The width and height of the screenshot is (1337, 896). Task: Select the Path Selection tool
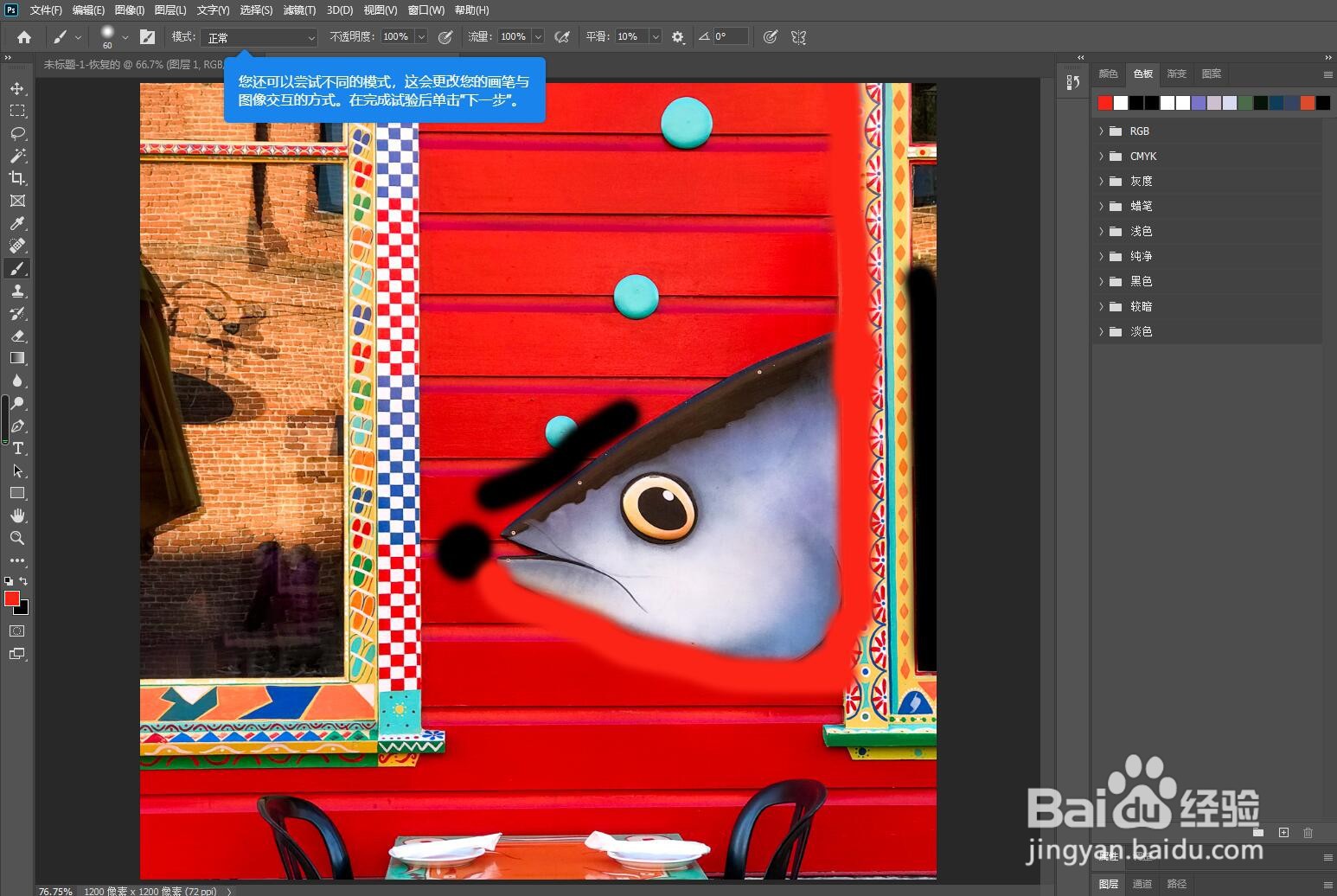17,470
